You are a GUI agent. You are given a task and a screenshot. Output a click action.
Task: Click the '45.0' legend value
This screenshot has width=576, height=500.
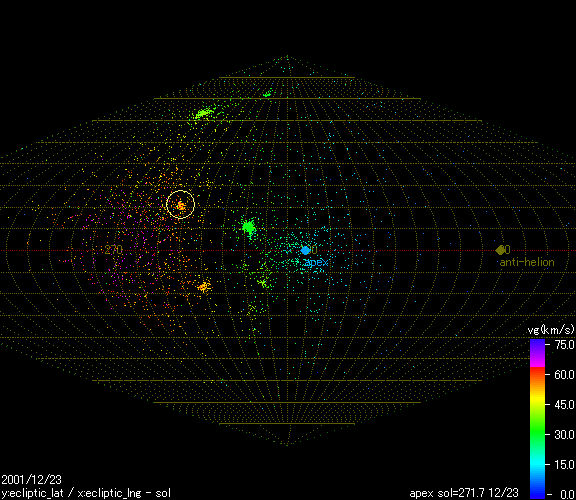tap(564, 404)
